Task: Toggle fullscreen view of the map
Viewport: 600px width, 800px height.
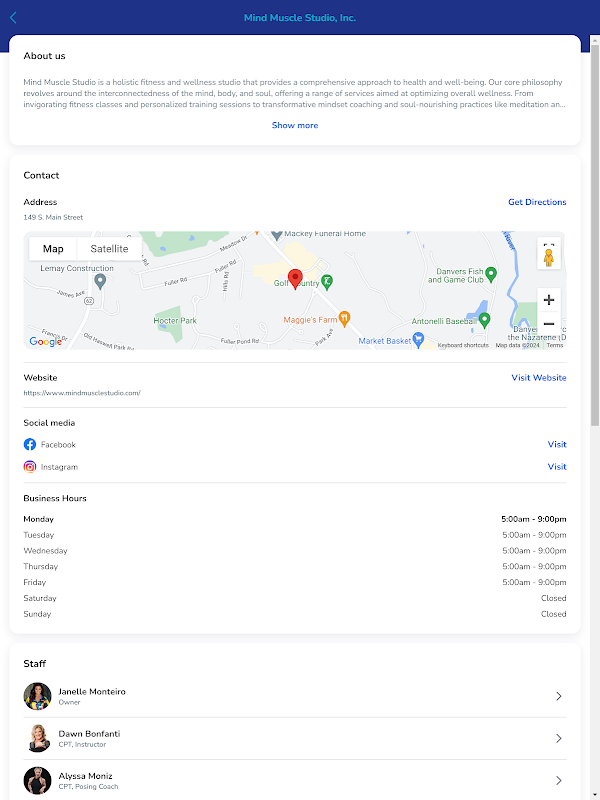Action: 548,244
